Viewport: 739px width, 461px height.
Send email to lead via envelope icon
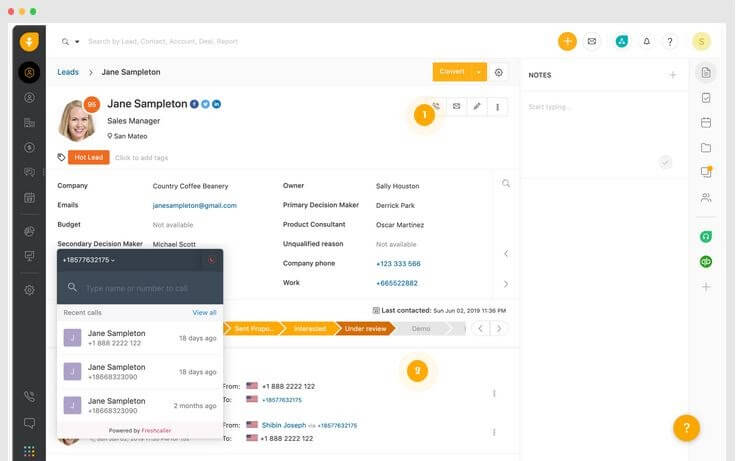click(x=456, y=107)
